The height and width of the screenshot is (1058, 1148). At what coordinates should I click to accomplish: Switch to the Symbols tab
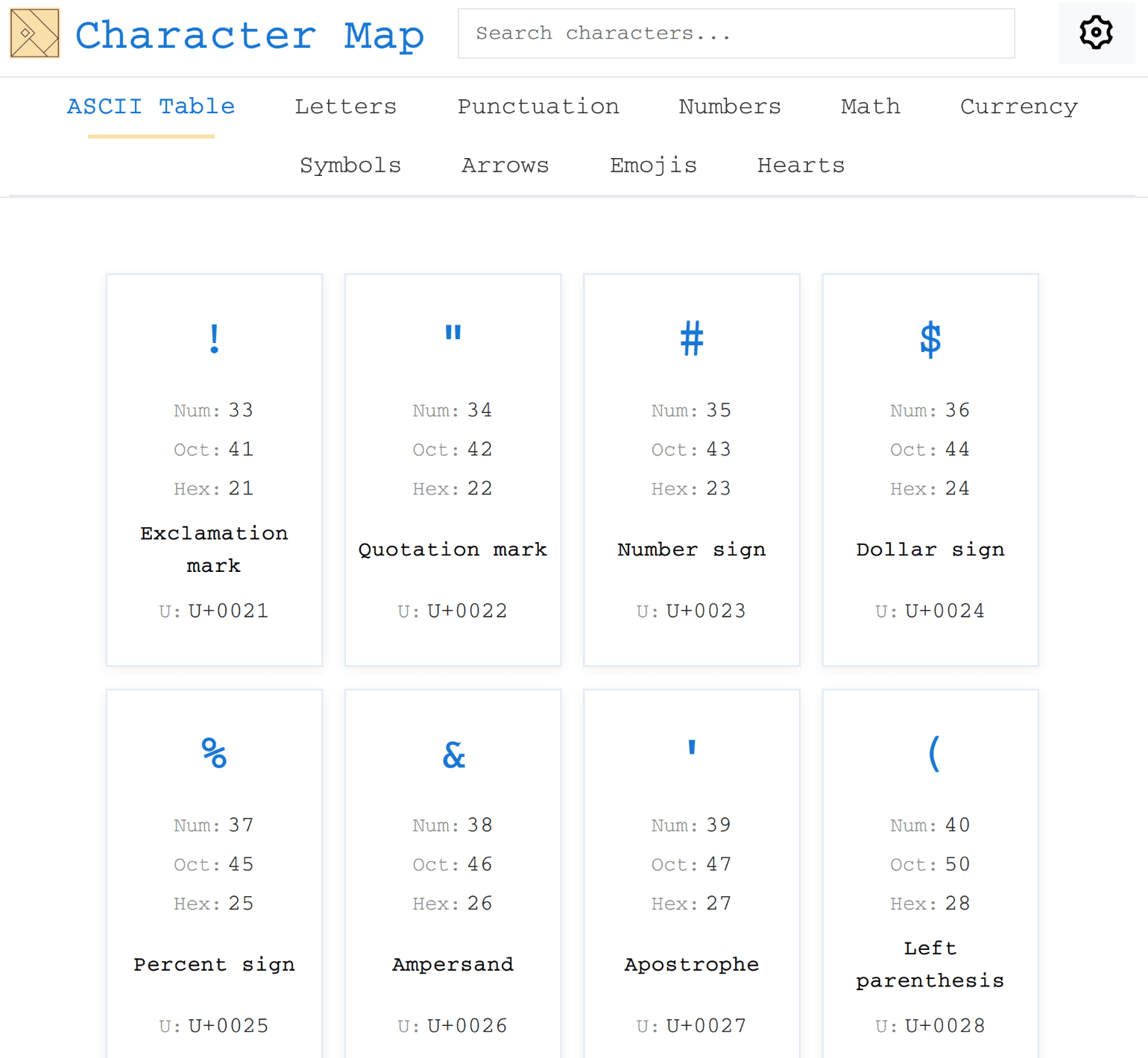(350, 166)
